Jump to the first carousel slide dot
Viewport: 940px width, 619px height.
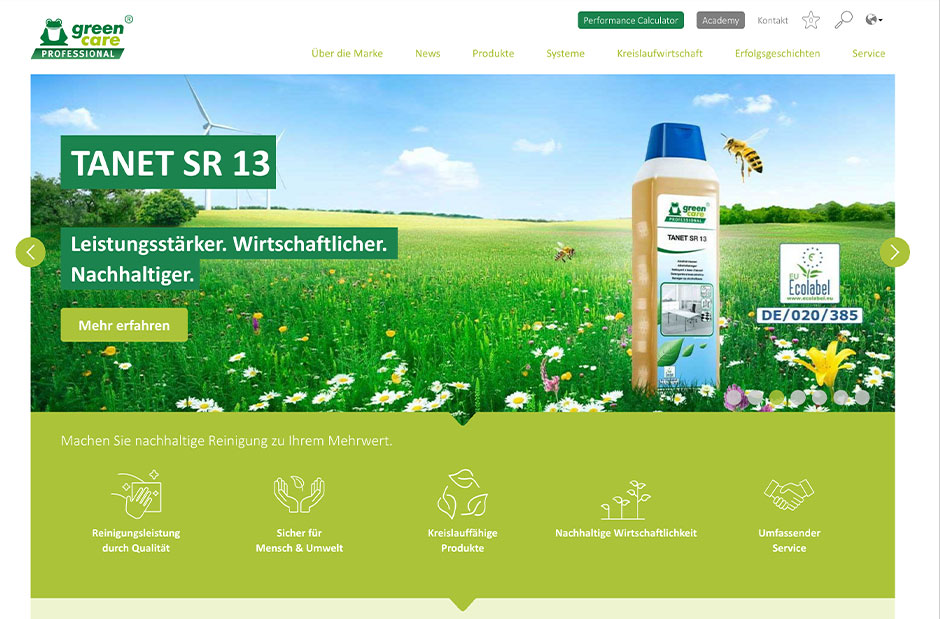coord(734,397)
